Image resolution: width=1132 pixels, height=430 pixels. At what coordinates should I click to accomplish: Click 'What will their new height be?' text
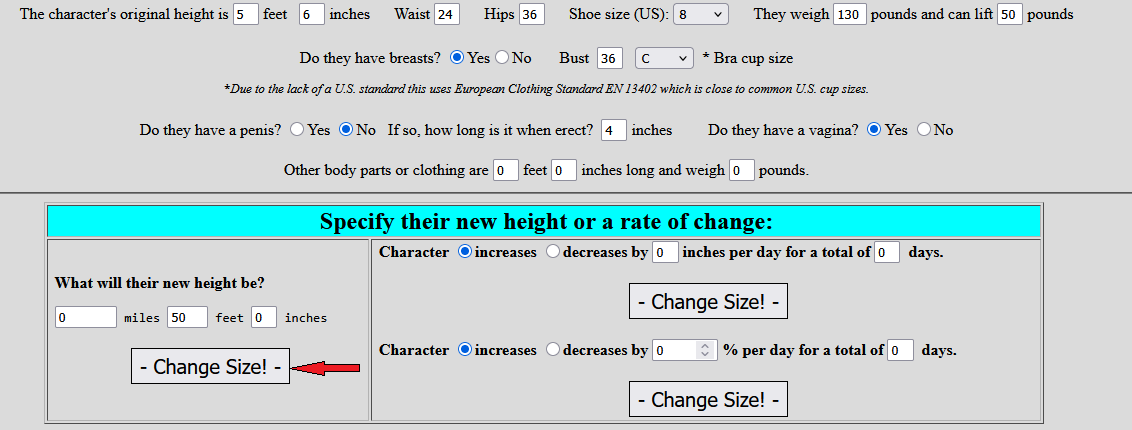[x=160, y=283]
